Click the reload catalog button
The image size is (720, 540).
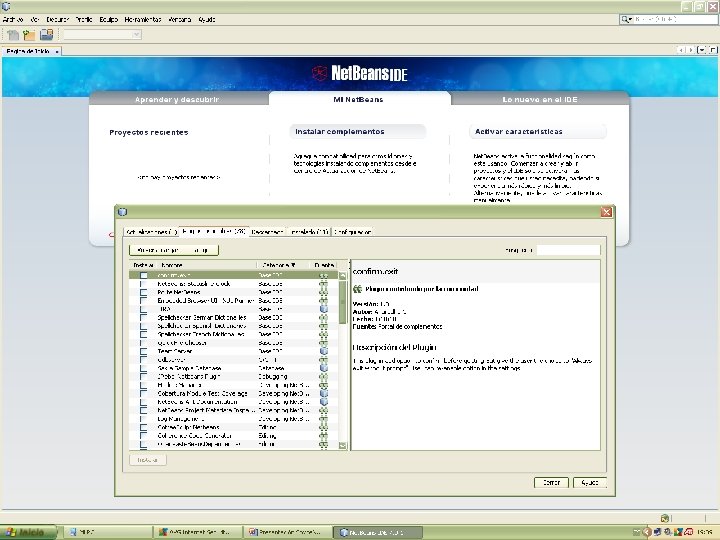point(174,250)
